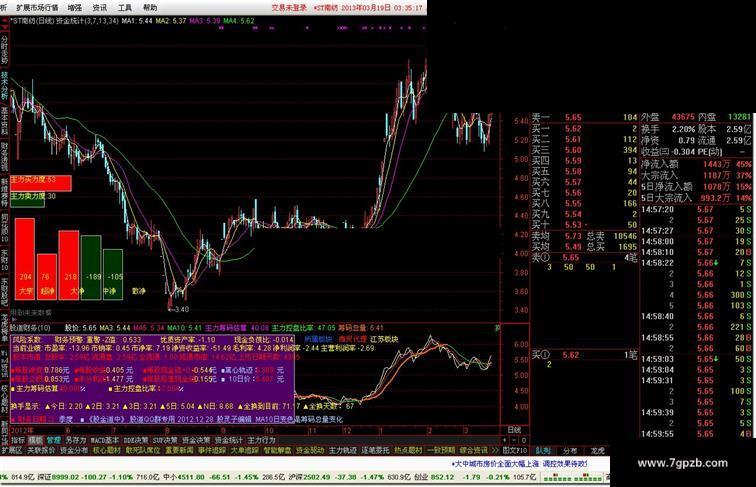
Task: Click the 中小 4511.80 index in status bar
Action: click(x=184, y=477)
